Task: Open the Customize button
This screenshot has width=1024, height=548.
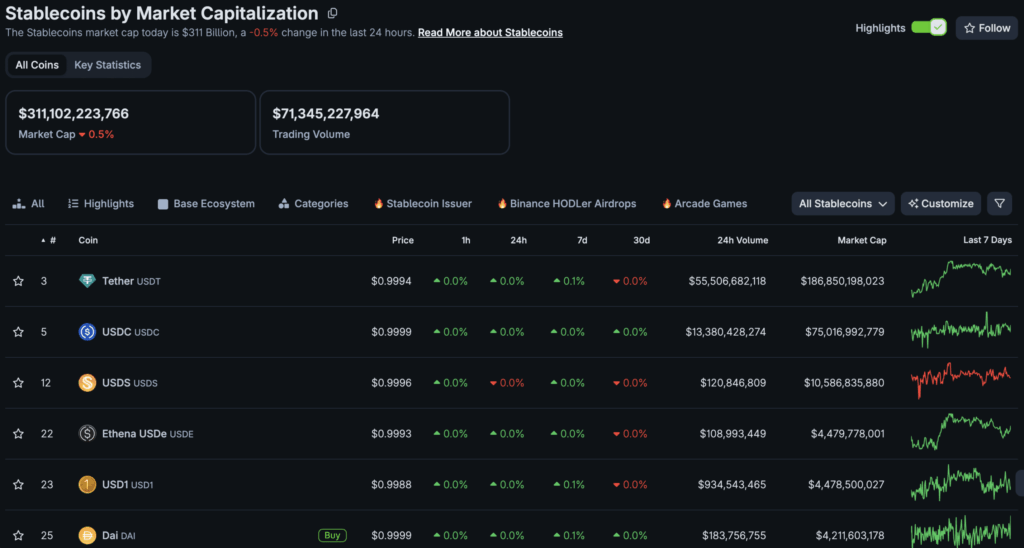Action: (x=941, y=204)
